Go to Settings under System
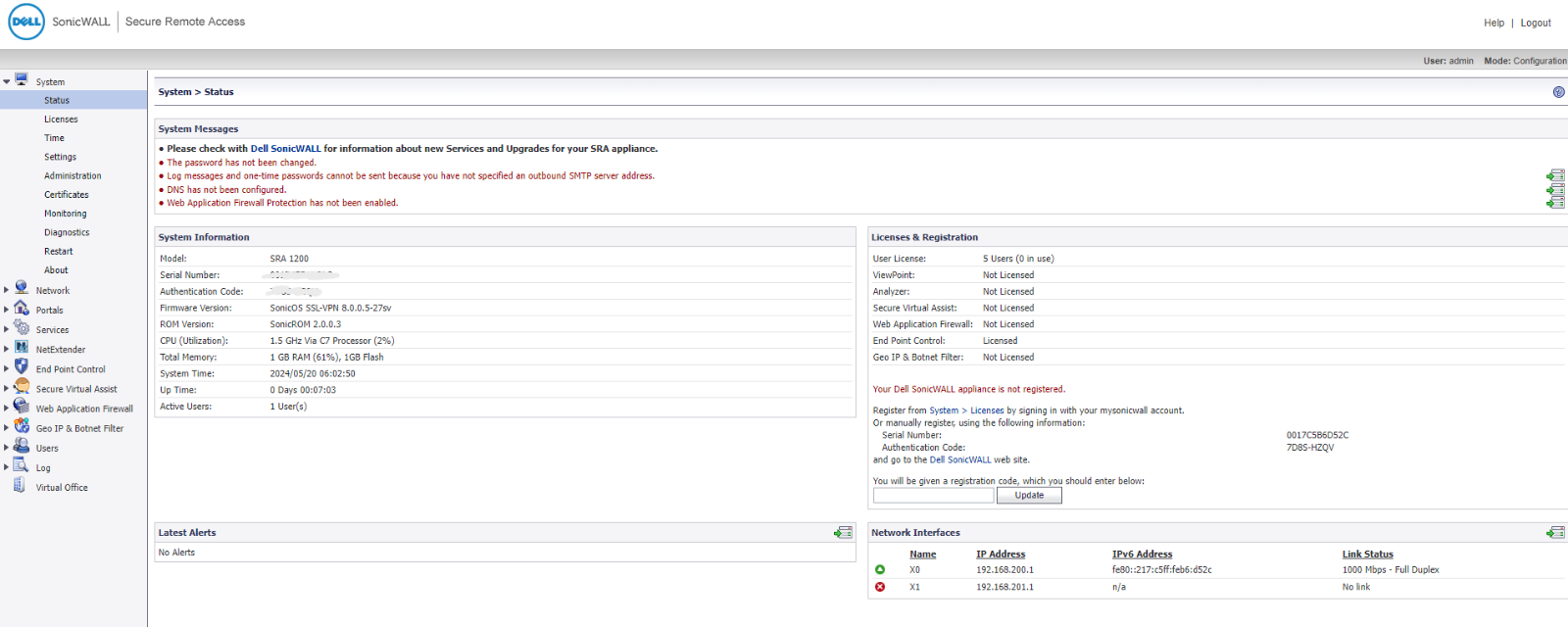Screen dimensions: 1568x627 (x=60, y=157)
